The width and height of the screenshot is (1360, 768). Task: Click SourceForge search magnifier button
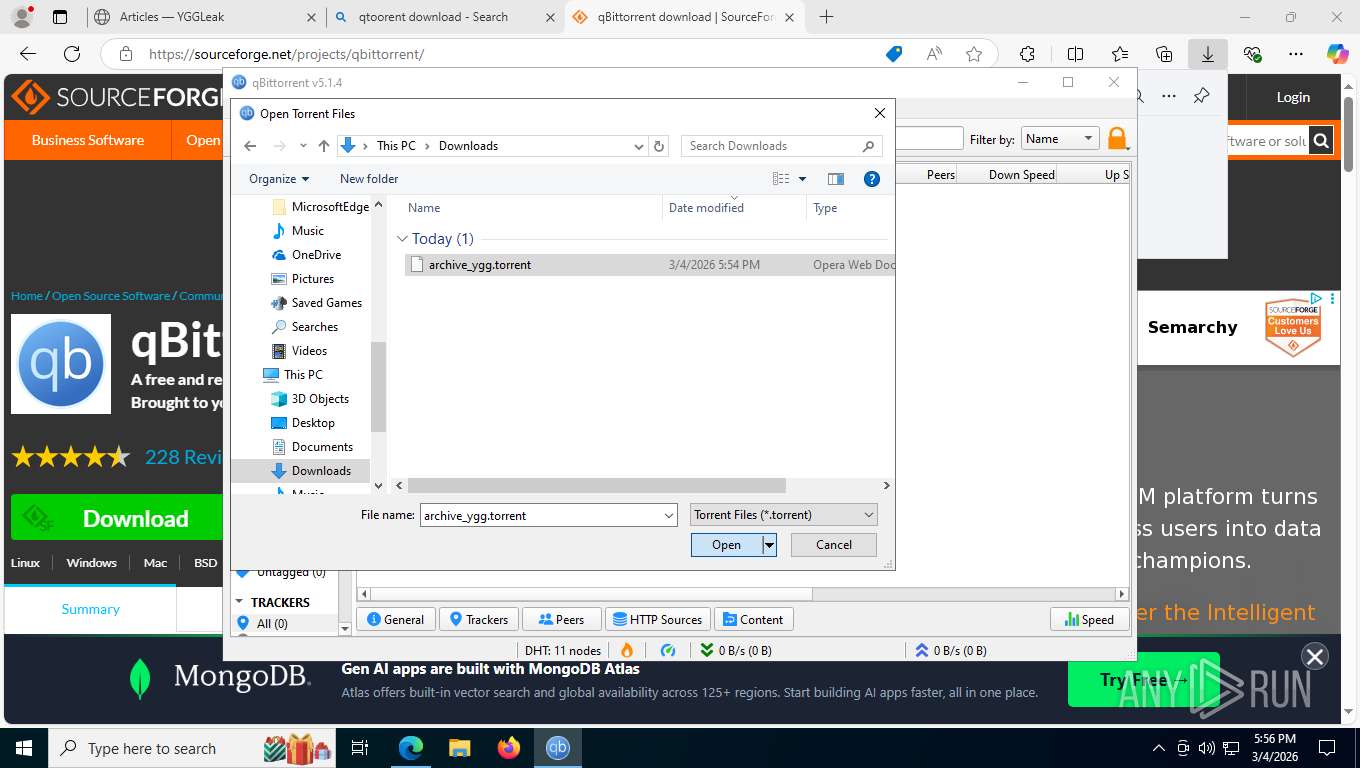[1322, 141]
